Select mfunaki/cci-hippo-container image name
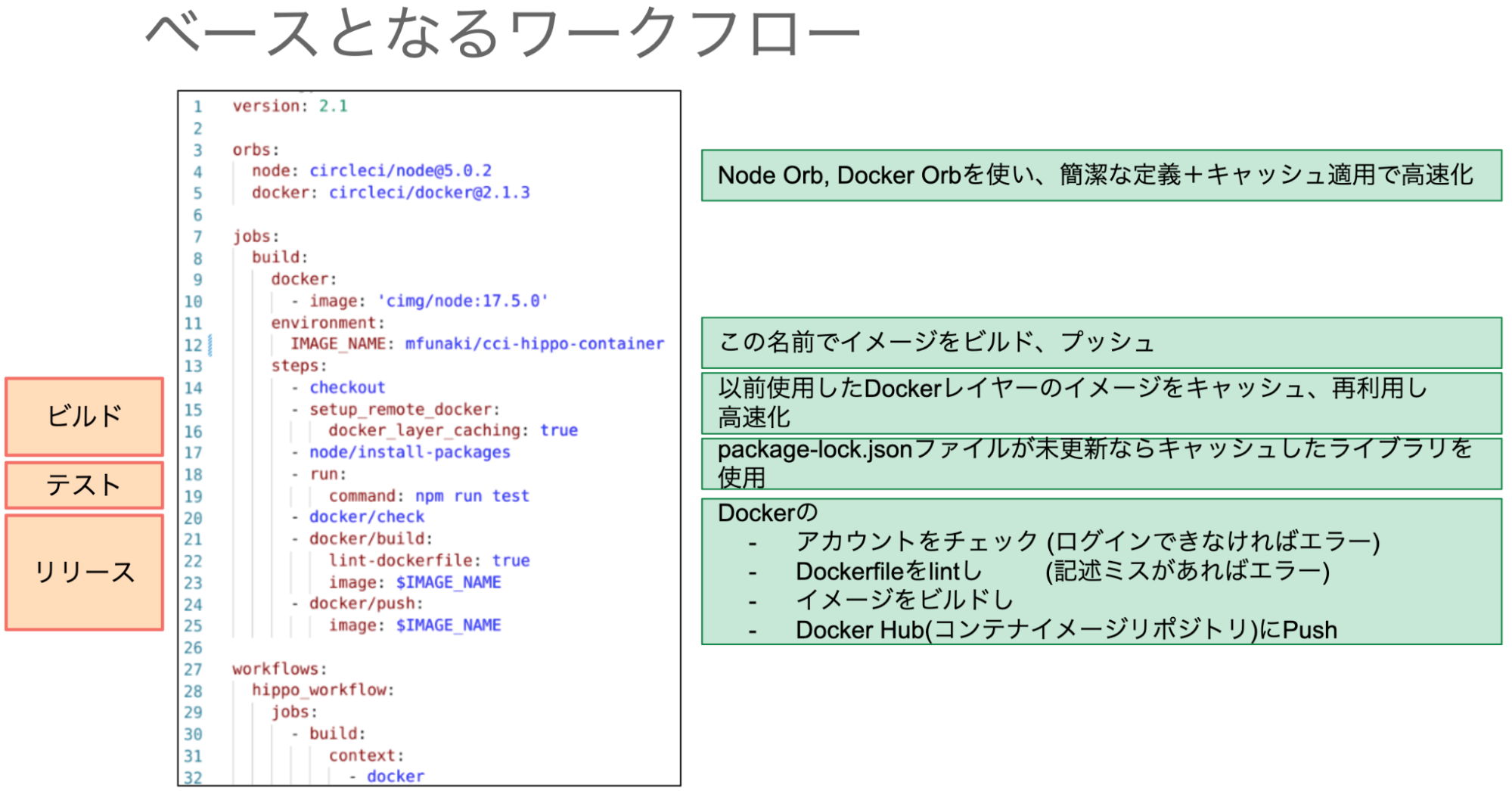This screenshot has height=791, width=1512. tap(534, 344)
